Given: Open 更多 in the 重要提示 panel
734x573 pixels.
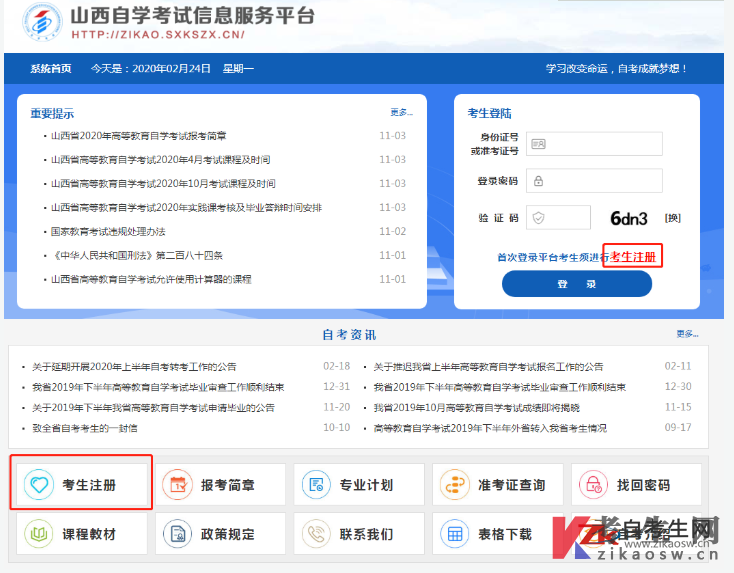Looking at the screenshot, I should (x=401, y=112).
